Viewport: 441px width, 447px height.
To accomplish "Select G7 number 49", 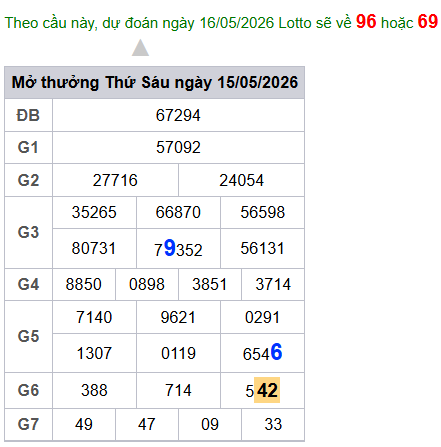I will pos(83,424).
